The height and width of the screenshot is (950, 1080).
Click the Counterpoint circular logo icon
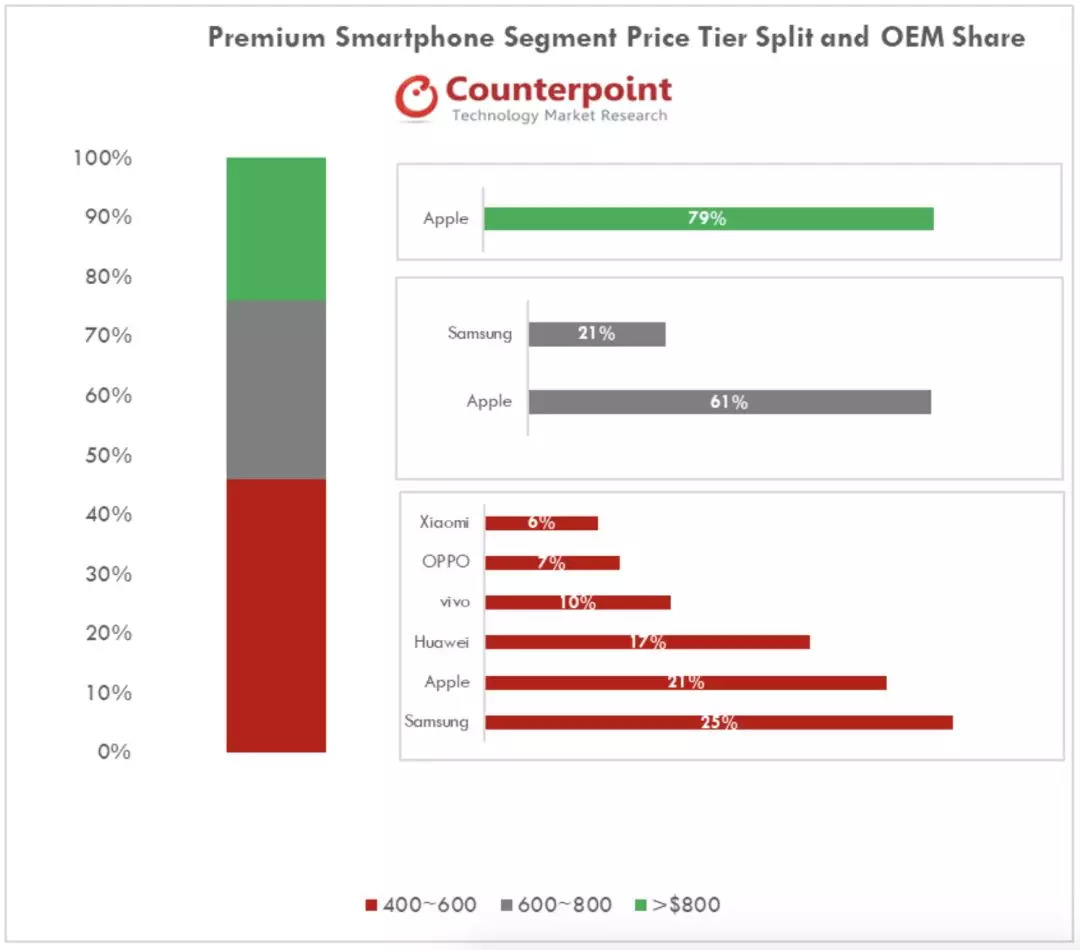416,96
